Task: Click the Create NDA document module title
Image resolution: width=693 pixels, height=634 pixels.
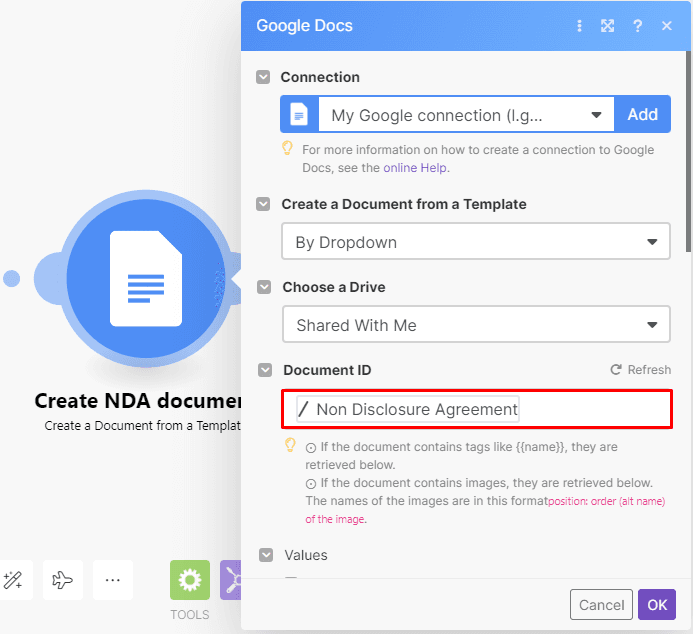Action: pyautogui.click(x=138, y=401)
